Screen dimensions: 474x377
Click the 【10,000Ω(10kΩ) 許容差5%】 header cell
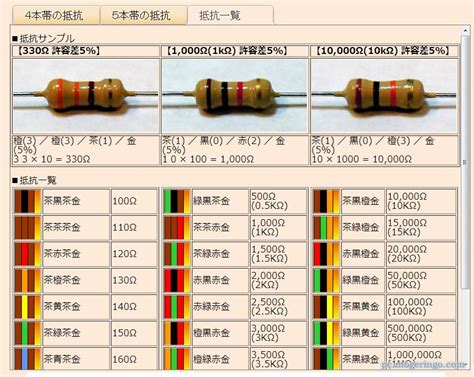pyautogui.click(x=384, y=51)
